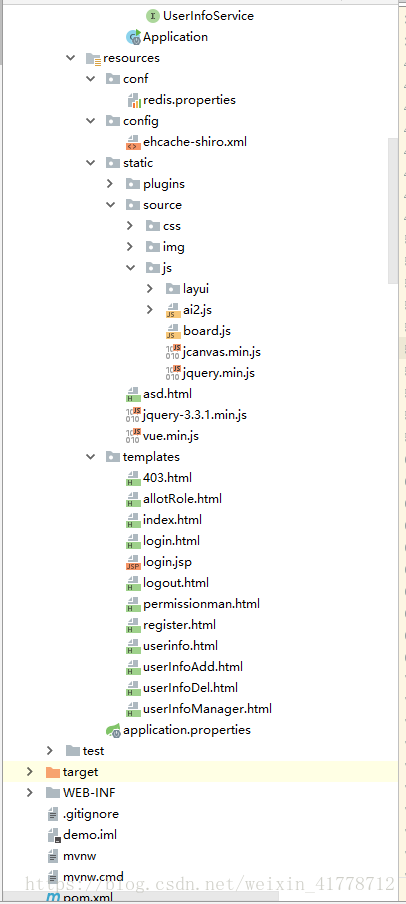Collapse the static folder

pyautogui.click(x=91, y=163)
